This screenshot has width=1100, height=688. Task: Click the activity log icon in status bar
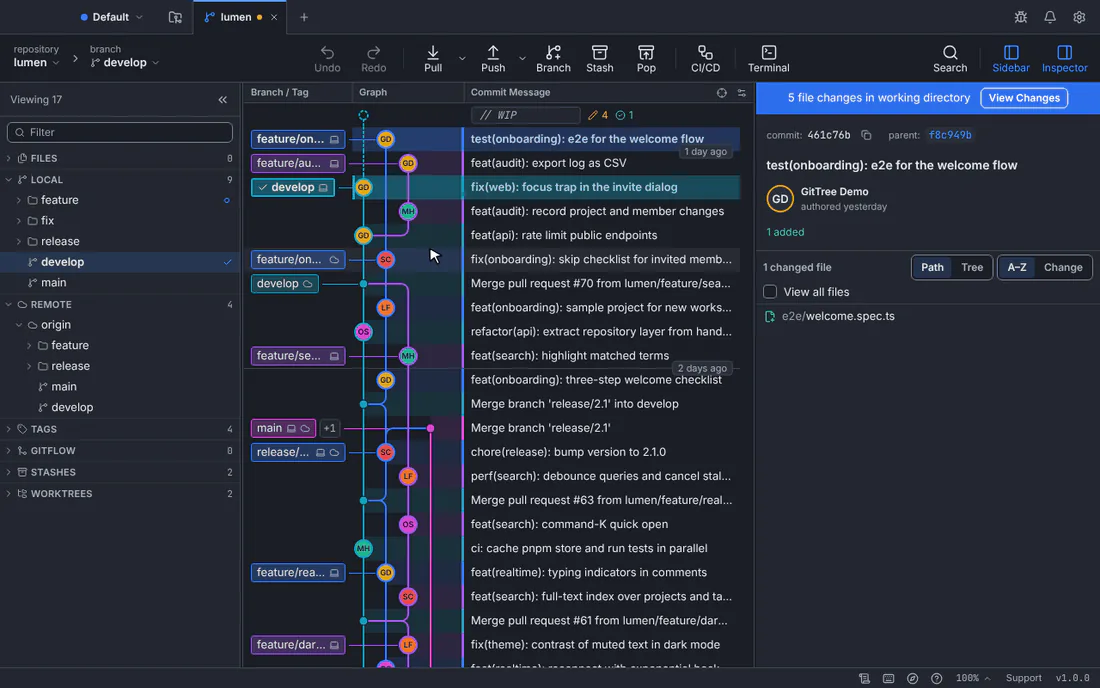pos(864,678)
